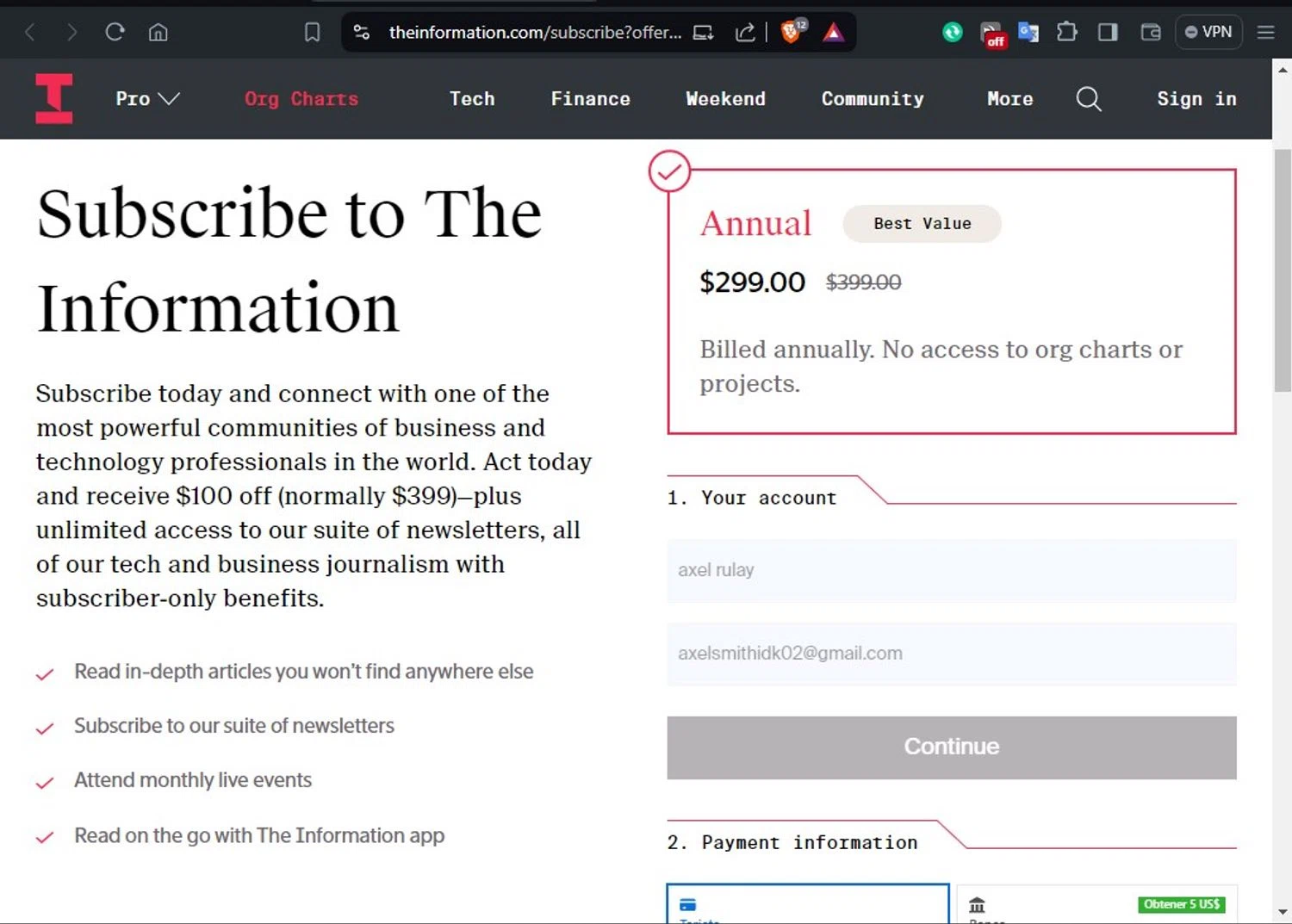Click the green 'Obtener 5 US$' badge

(x=1182, y=904)
